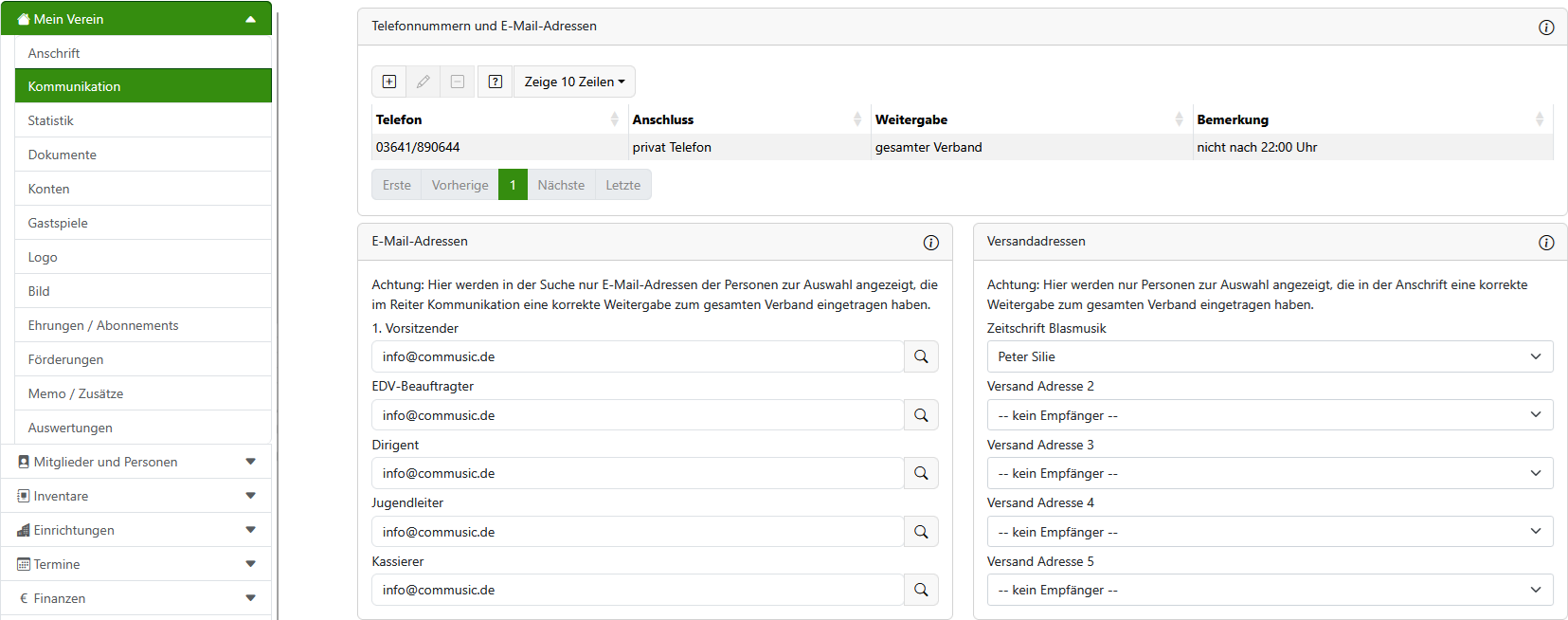Click info icon in Versandadressen panel
Screen dimensions: 1568x620
pos(1546,243)
